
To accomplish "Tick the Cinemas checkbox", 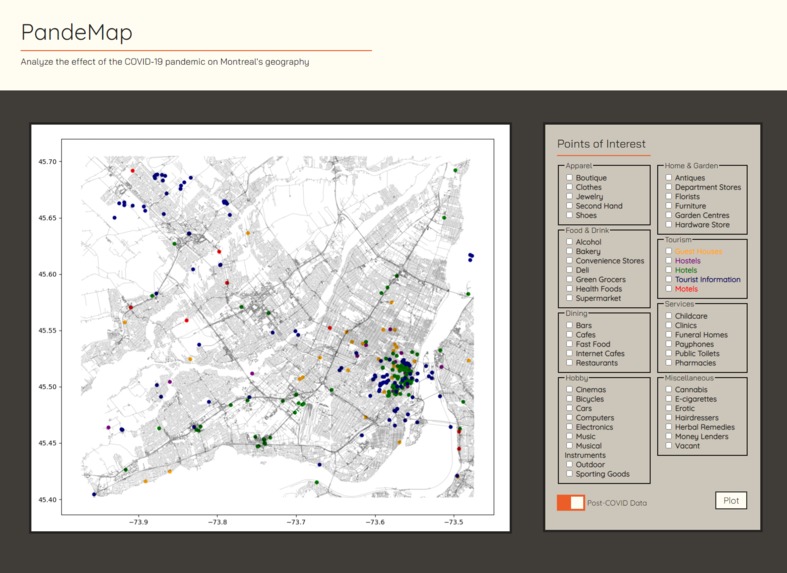I will pyautogui.click(x=569, y=389).
